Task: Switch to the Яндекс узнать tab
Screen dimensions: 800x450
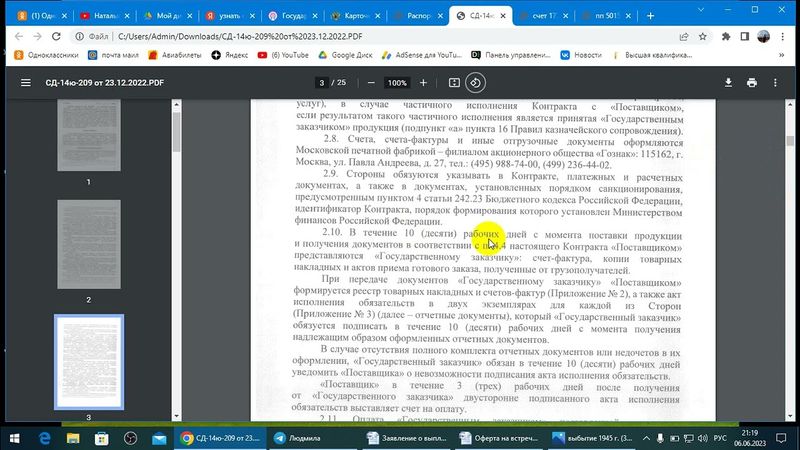Action: click(x=230, y=16)
